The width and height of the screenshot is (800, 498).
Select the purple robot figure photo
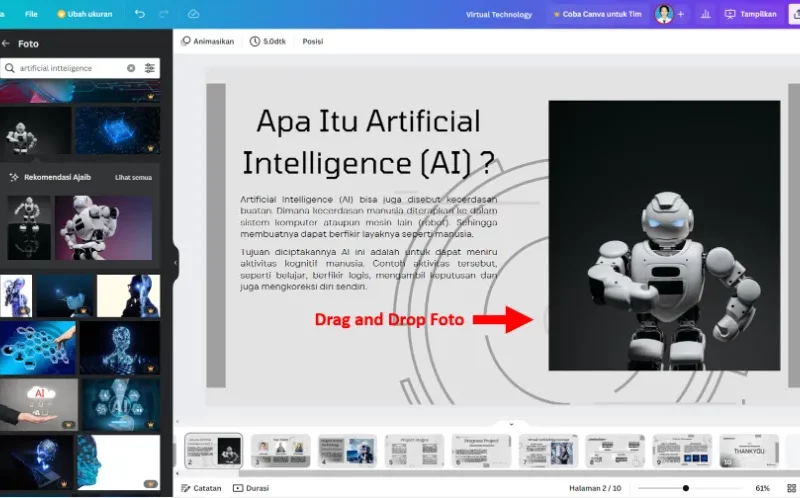[x=16, y=296]
